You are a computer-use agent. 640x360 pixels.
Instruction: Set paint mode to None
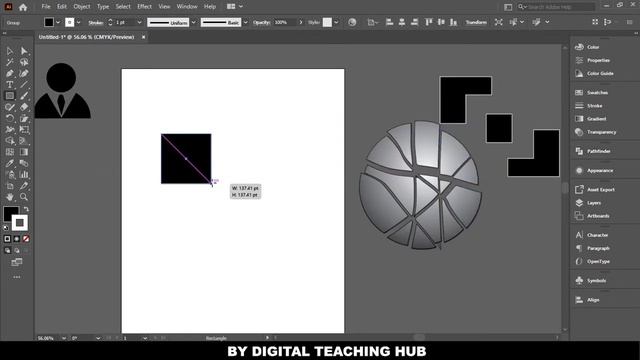coord(26,239)
